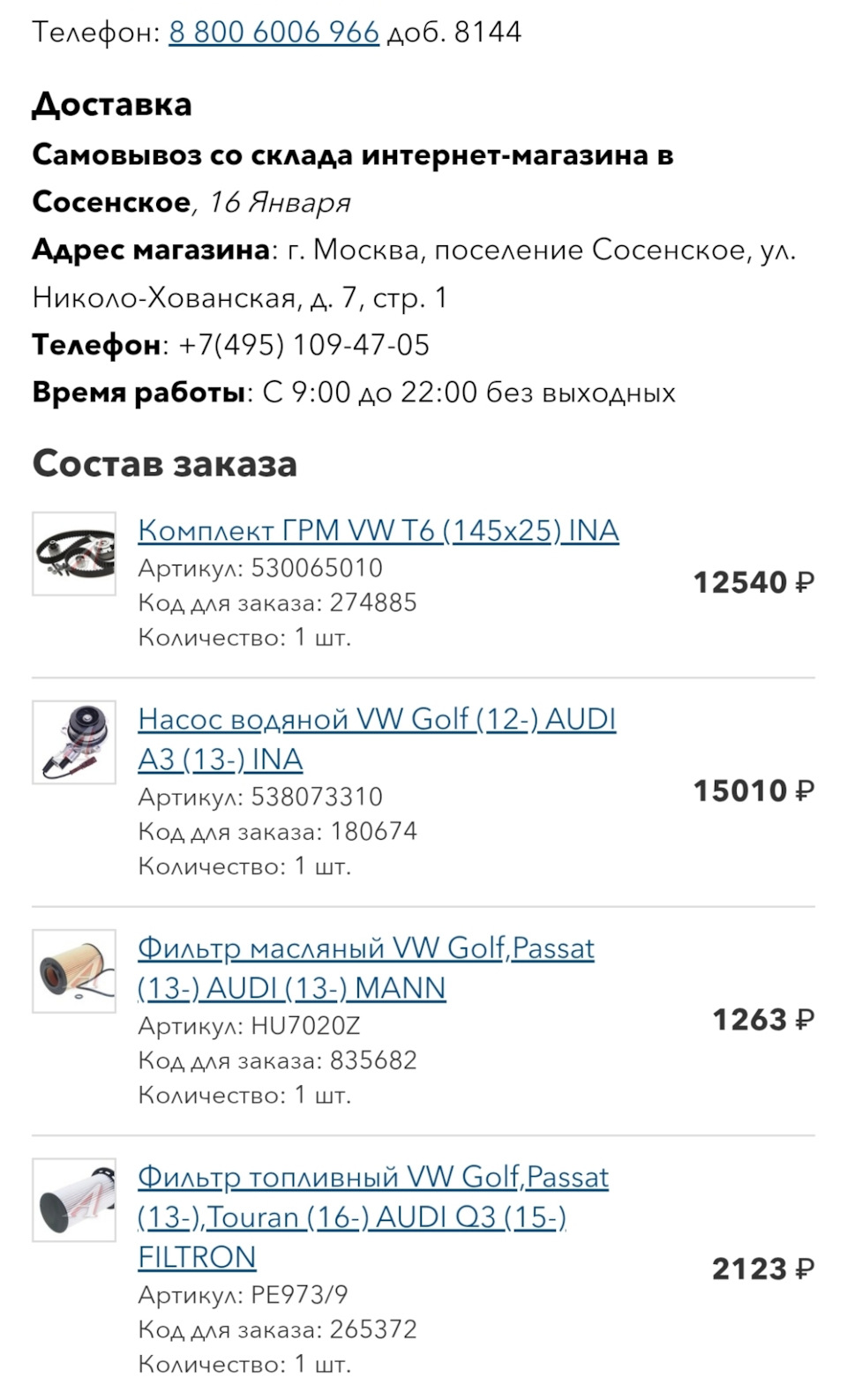Image resolution: width=847 pixels, height=1400 pixels.
Task: Open the Насос водяной VW Golf link
Action: click(377, 739)
